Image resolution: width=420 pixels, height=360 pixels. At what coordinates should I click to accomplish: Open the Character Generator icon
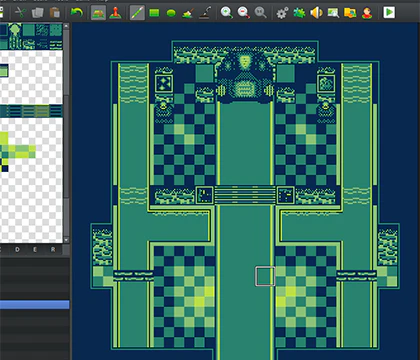click(367, 13)
